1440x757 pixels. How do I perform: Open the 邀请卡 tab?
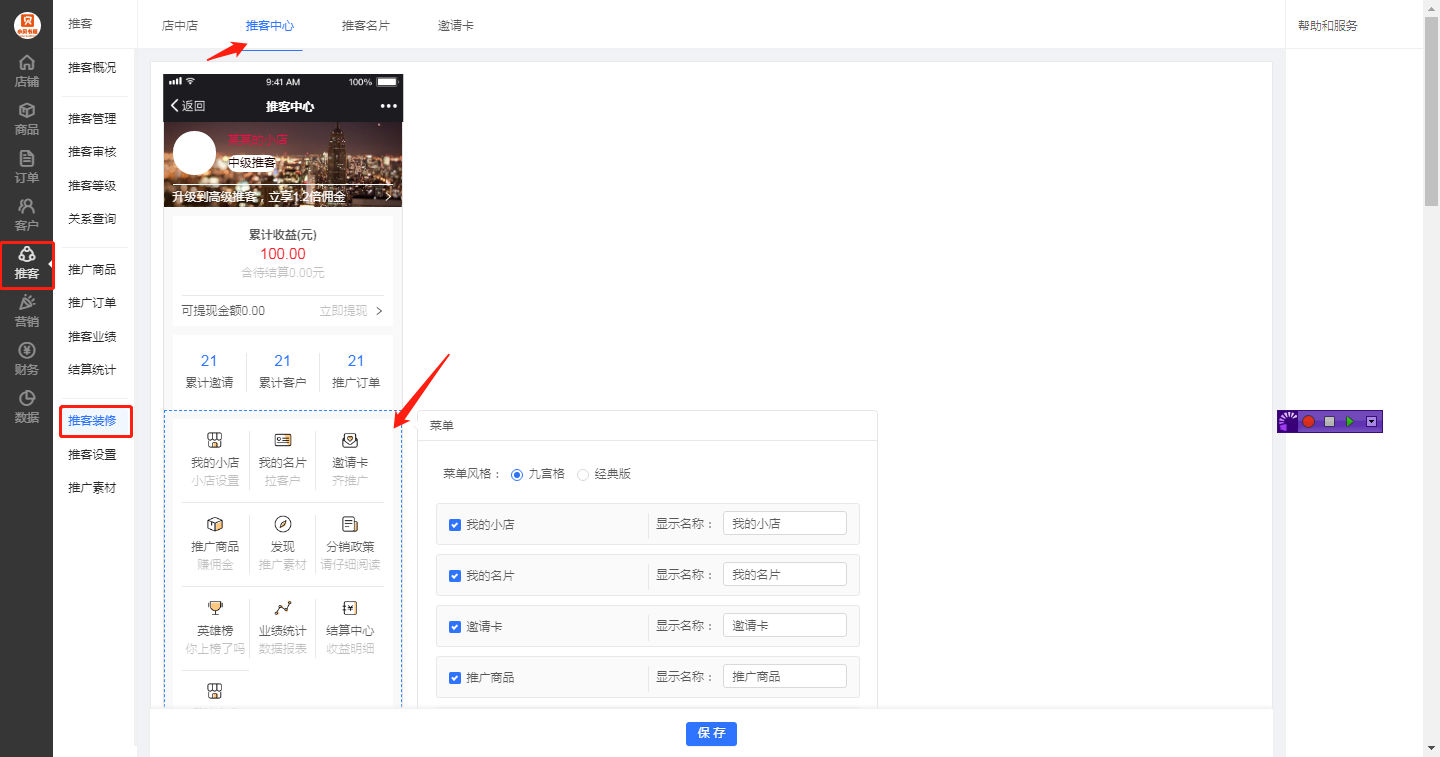(x=456, y=25)
